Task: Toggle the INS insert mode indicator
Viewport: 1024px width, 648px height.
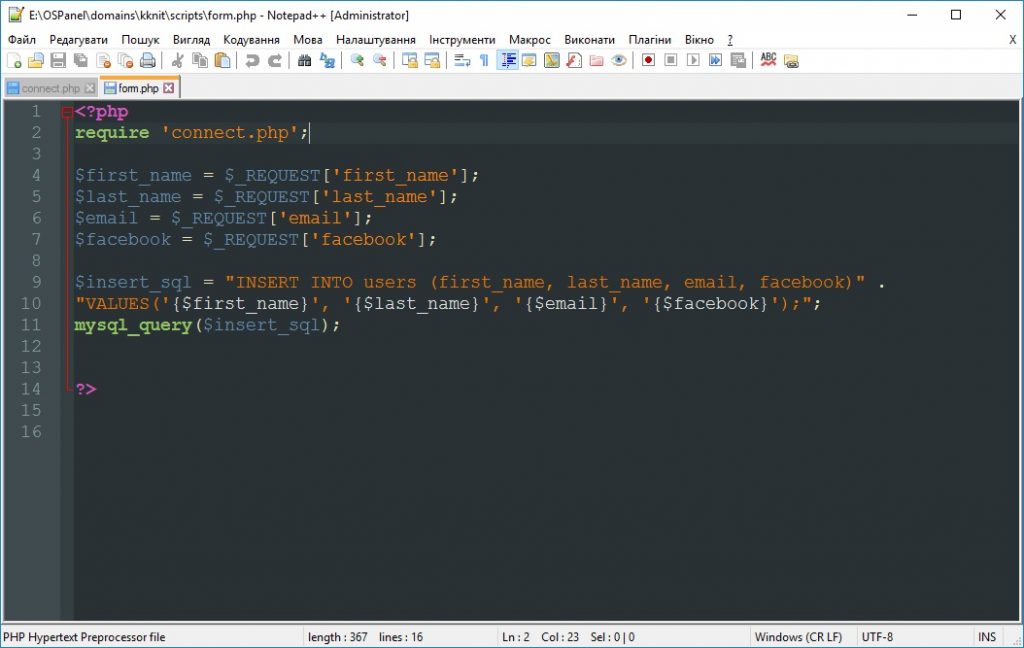Action: pyautogui.click(x=987, y=637)
